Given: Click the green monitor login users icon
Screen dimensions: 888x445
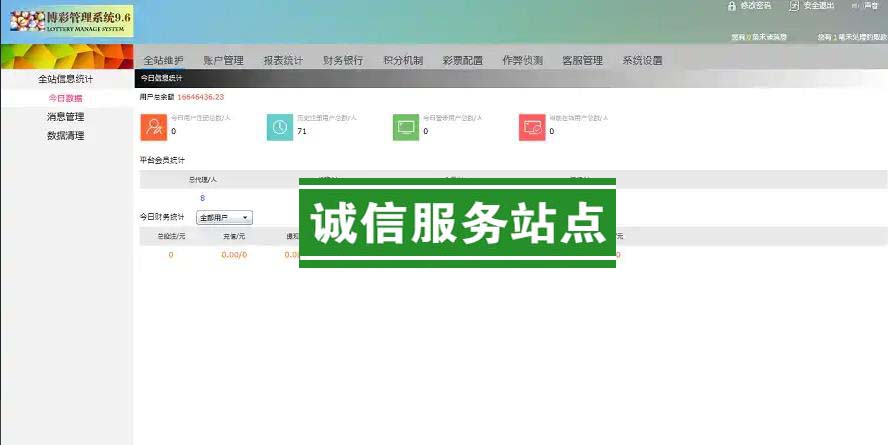Looking at the screenshot, I should (x=406, y=127).
